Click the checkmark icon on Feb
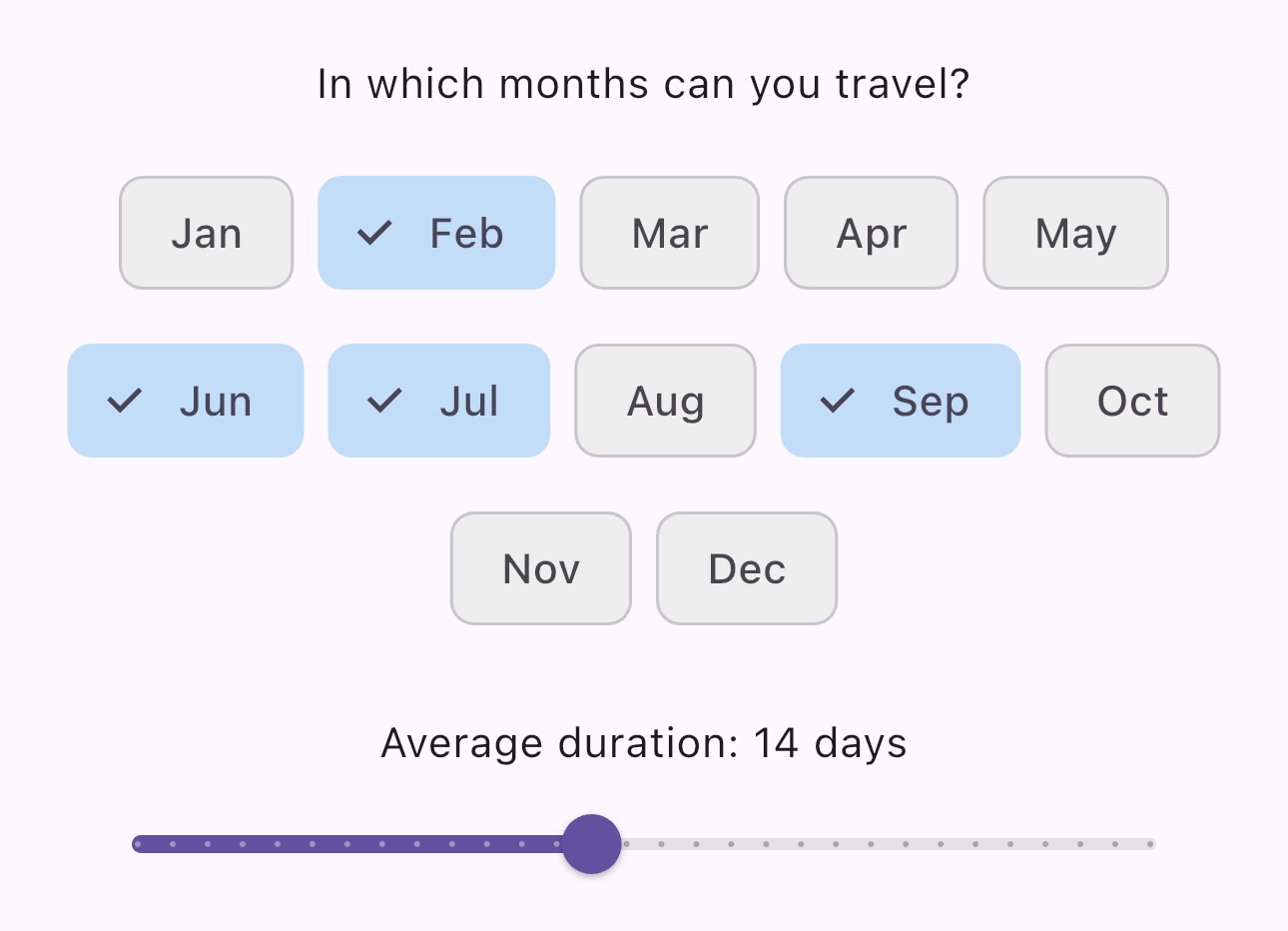Screen dimensions: 1288x931 coord(374,233)
